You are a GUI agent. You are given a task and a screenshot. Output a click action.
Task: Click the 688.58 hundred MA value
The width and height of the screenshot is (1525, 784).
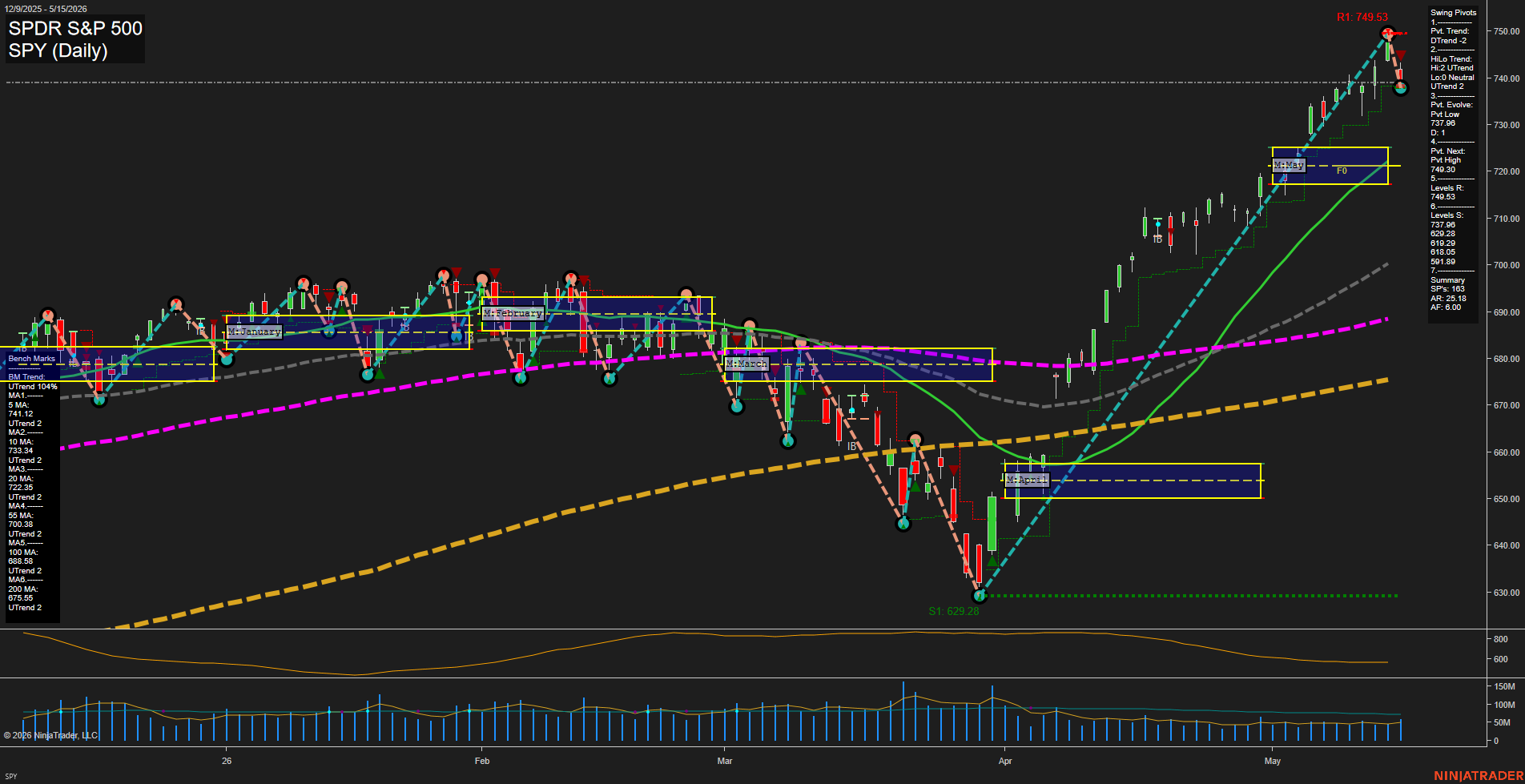21,561
